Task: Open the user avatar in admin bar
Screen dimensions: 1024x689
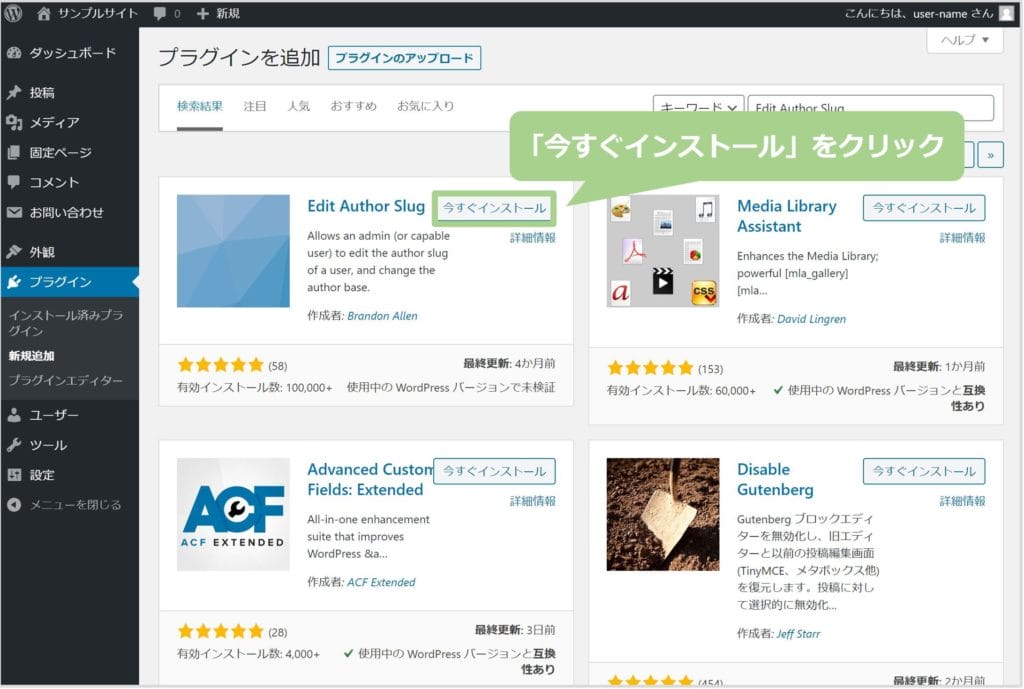Action: tap(1006, 13)
